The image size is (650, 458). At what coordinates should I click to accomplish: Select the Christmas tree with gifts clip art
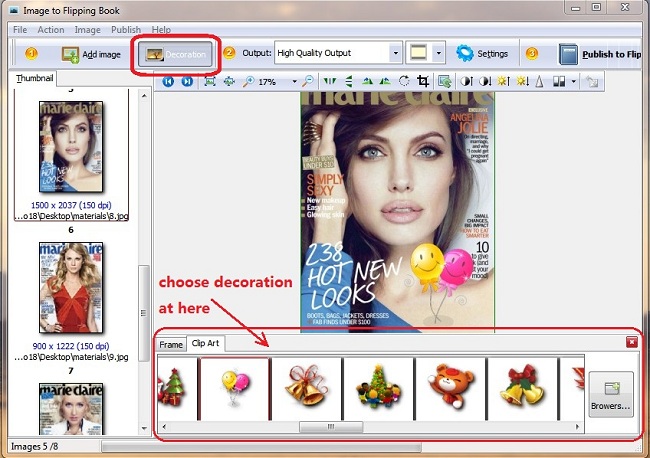pos(177,389)
